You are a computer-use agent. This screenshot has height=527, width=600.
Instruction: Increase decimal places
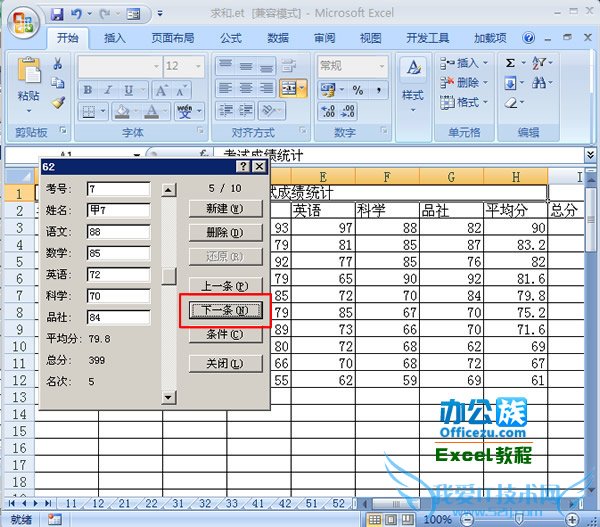tap(328, 111)
